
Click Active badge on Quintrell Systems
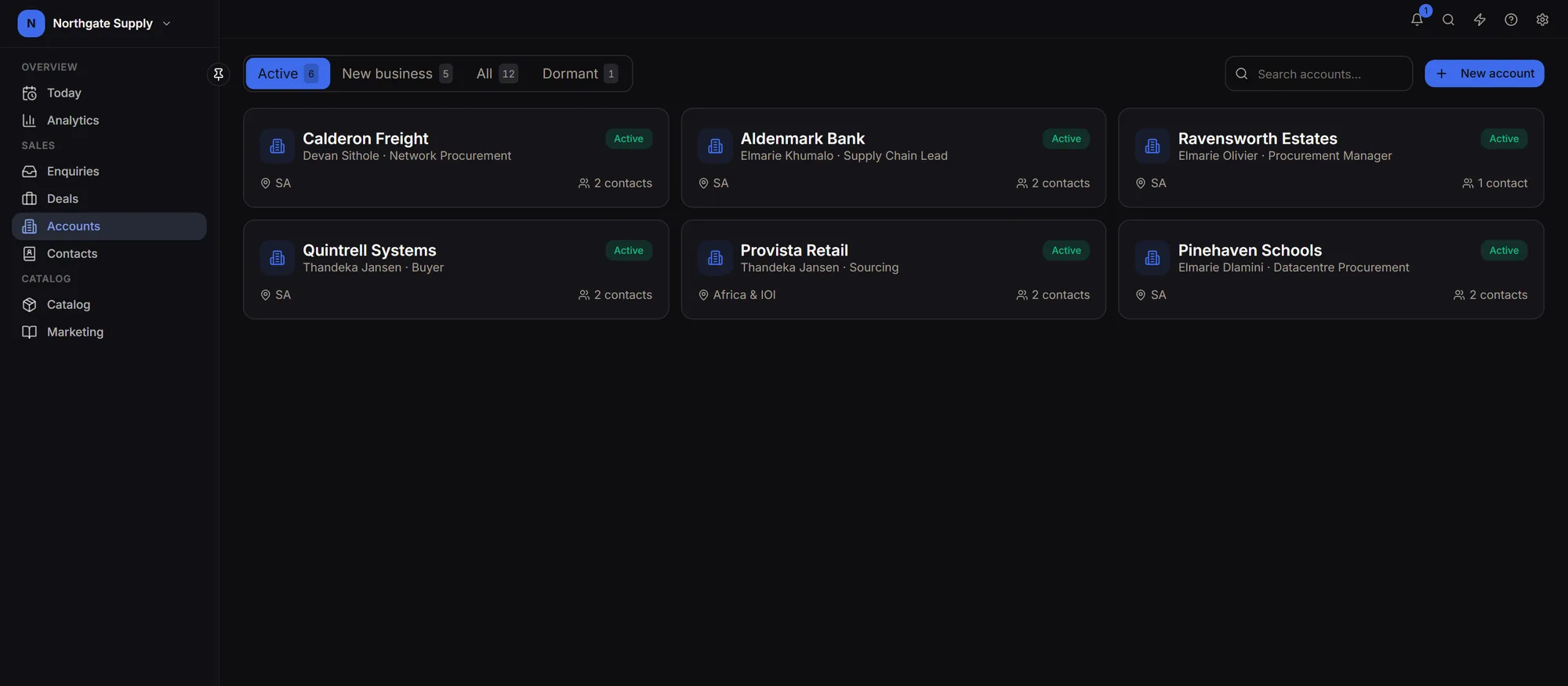[629, 251]
